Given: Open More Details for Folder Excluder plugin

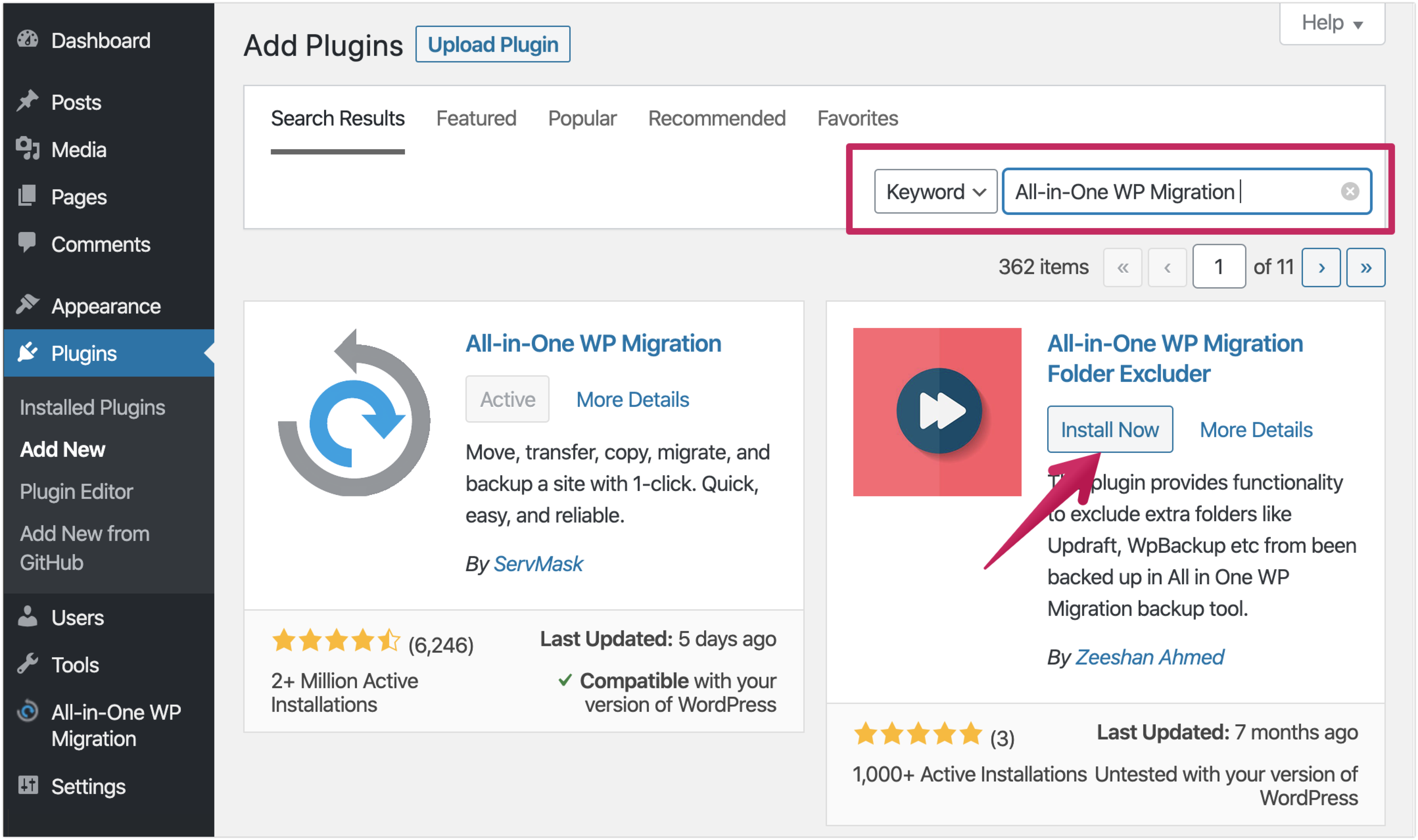Looking at the screenshot, I should (1257, 430).
